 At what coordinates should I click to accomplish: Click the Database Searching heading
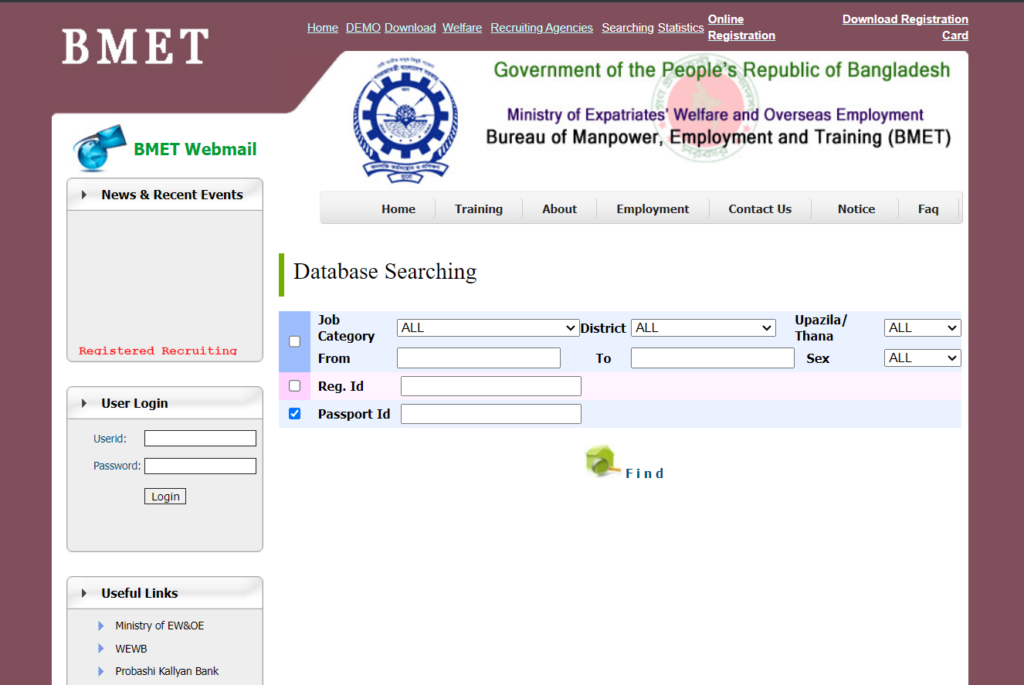click(385, 272)
